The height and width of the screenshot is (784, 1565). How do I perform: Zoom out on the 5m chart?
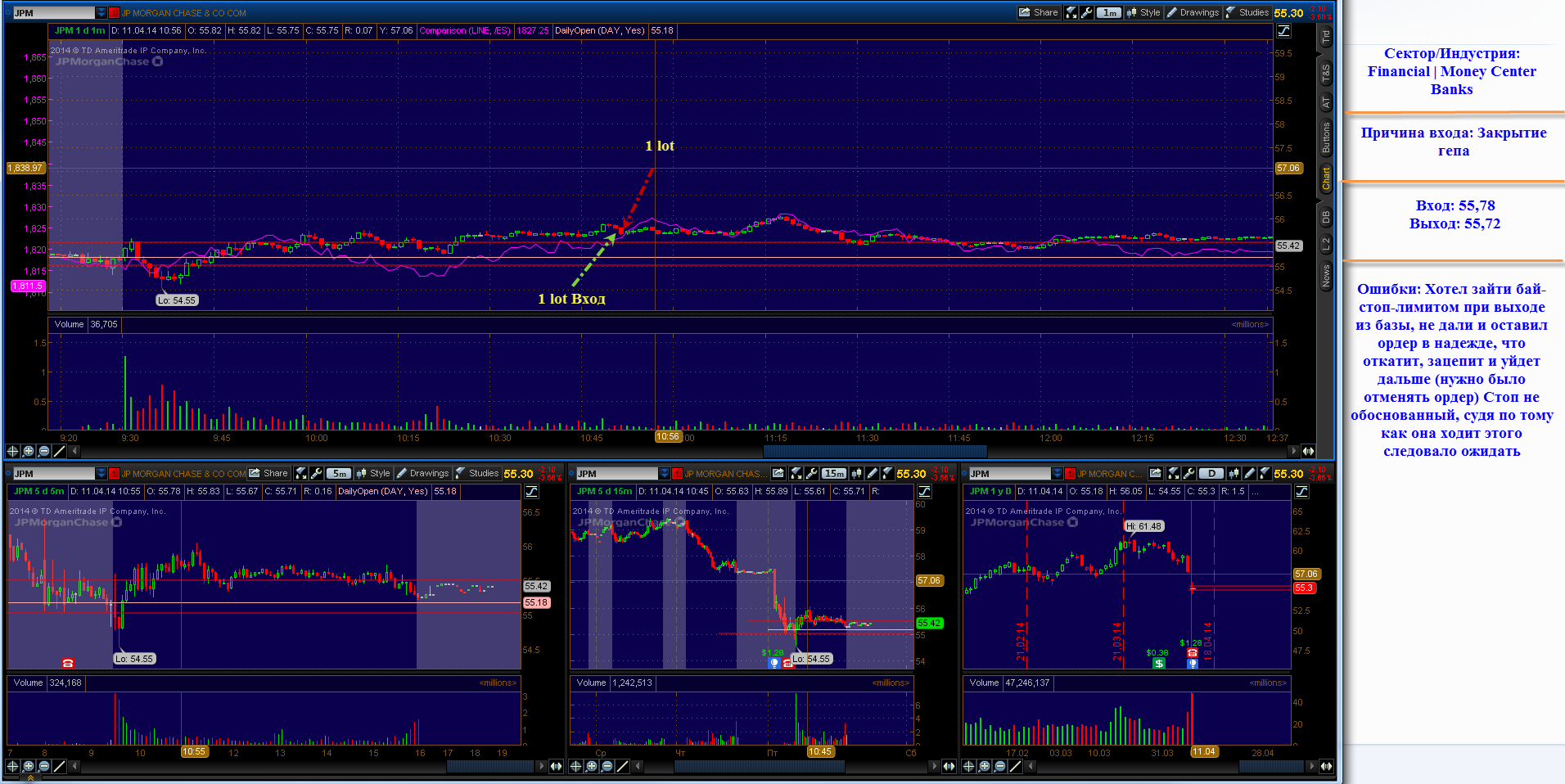[44, 767]
